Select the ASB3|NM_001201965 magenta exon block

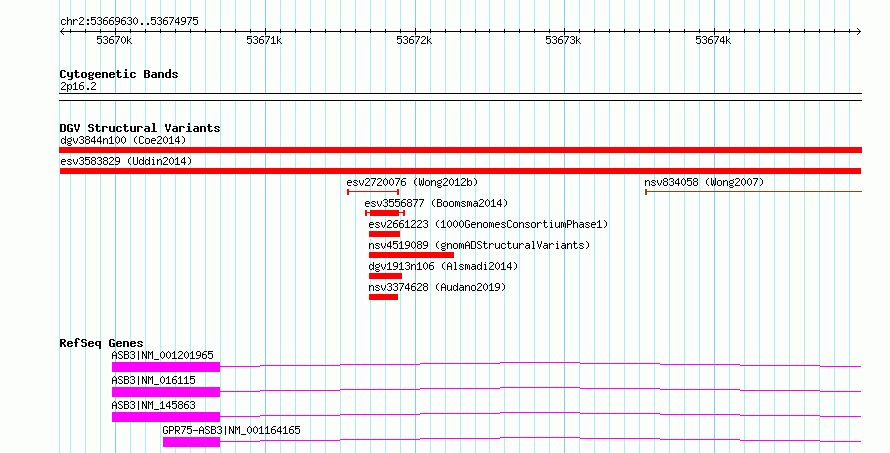tap(166, 367)
